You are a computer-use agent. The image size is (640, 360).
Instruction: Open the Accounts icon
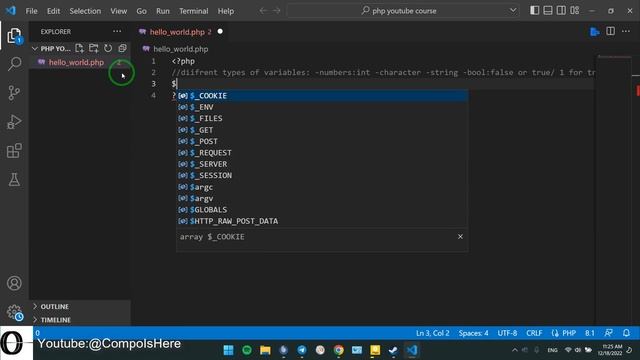pos(14,283)
